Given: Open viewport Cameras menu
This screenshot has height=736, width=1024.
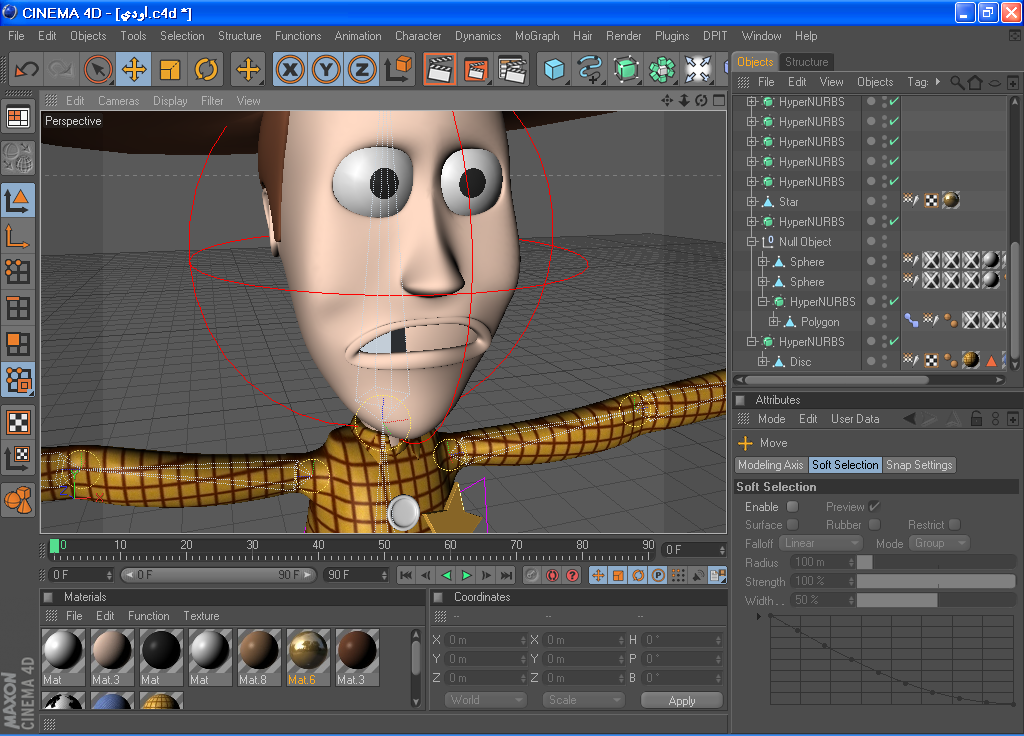Looking at the screenshot, I should point(118,101).
